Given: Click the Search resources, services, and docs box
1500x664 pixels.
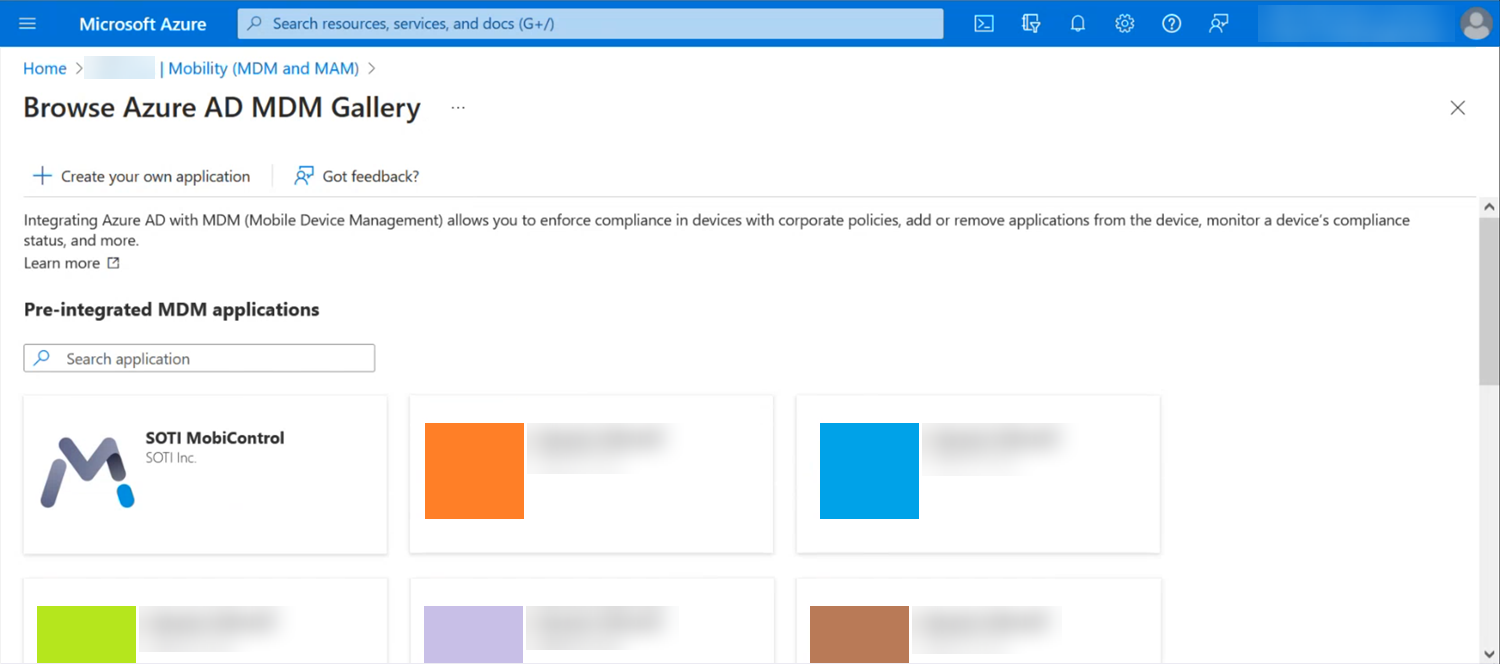Looking at the screenshot, I should click(590, 23).
